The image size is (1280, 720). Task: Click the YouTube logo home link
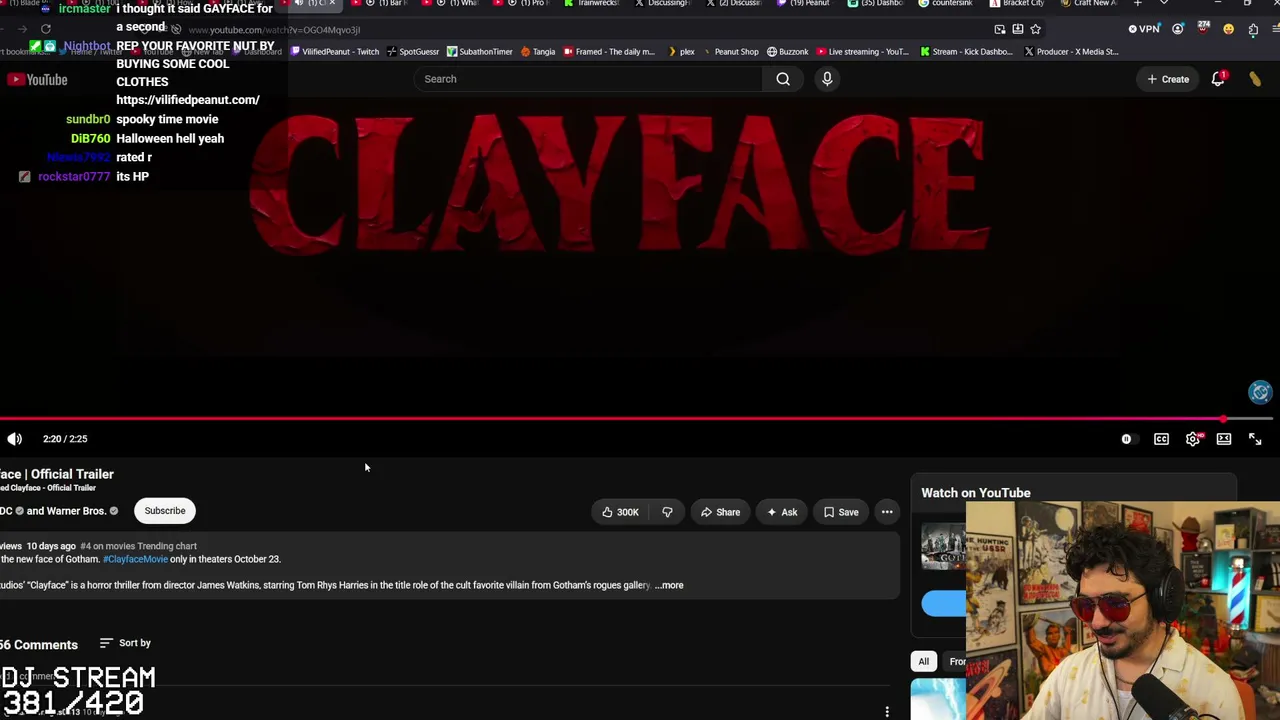tap(37, 80)
